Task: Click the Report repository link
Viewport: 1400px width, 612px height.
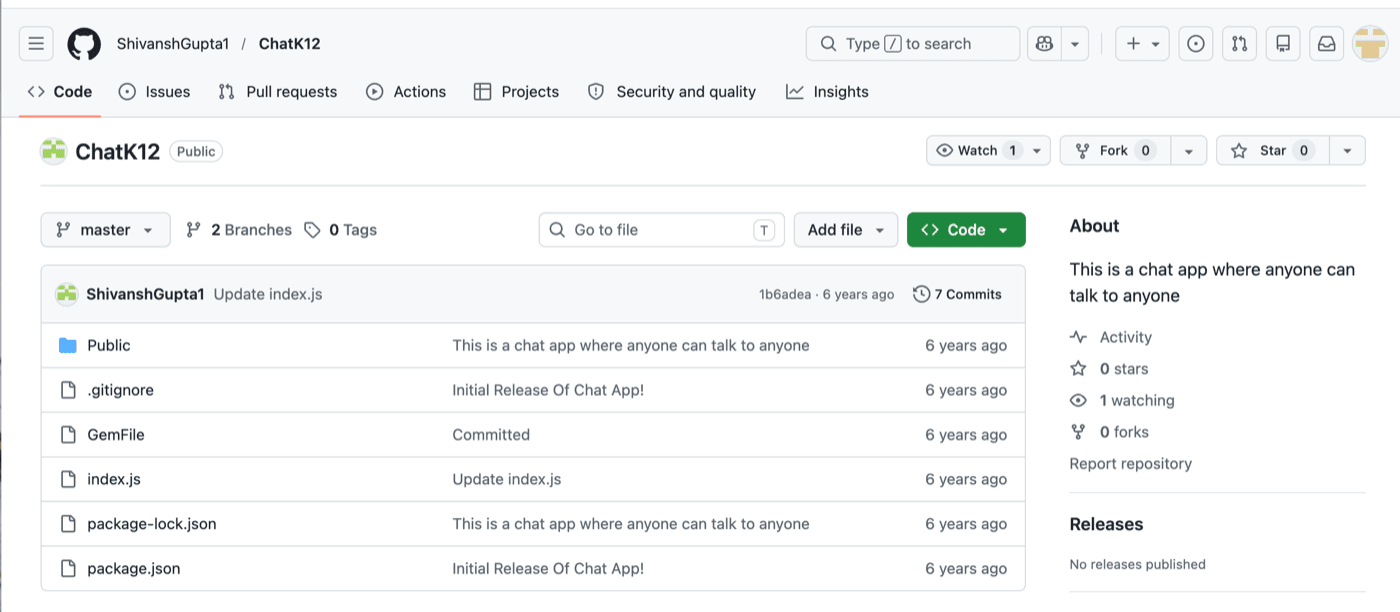Action: point(1130,464)
